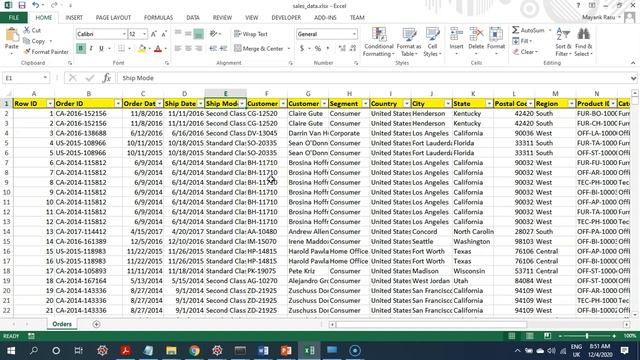Open the Order ID column filter dropdown
Screen dimensions: 640x360
[x=118, y=104]
